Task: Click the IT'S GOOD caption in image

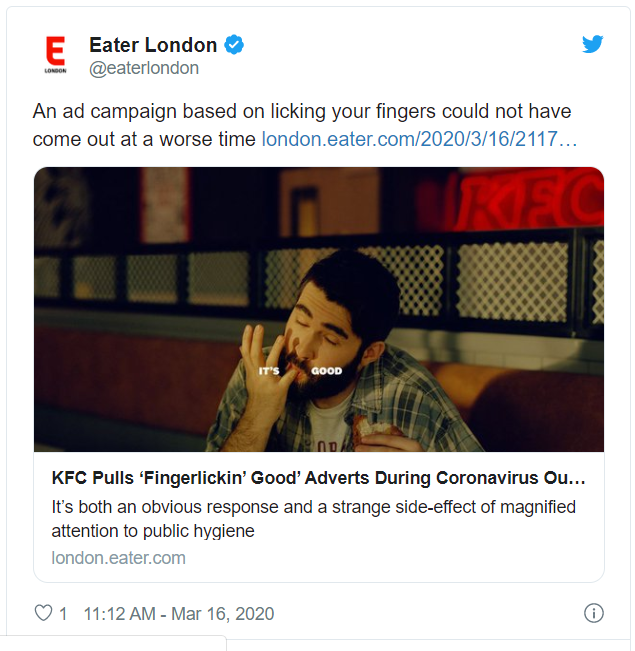Action: (300, 371)
